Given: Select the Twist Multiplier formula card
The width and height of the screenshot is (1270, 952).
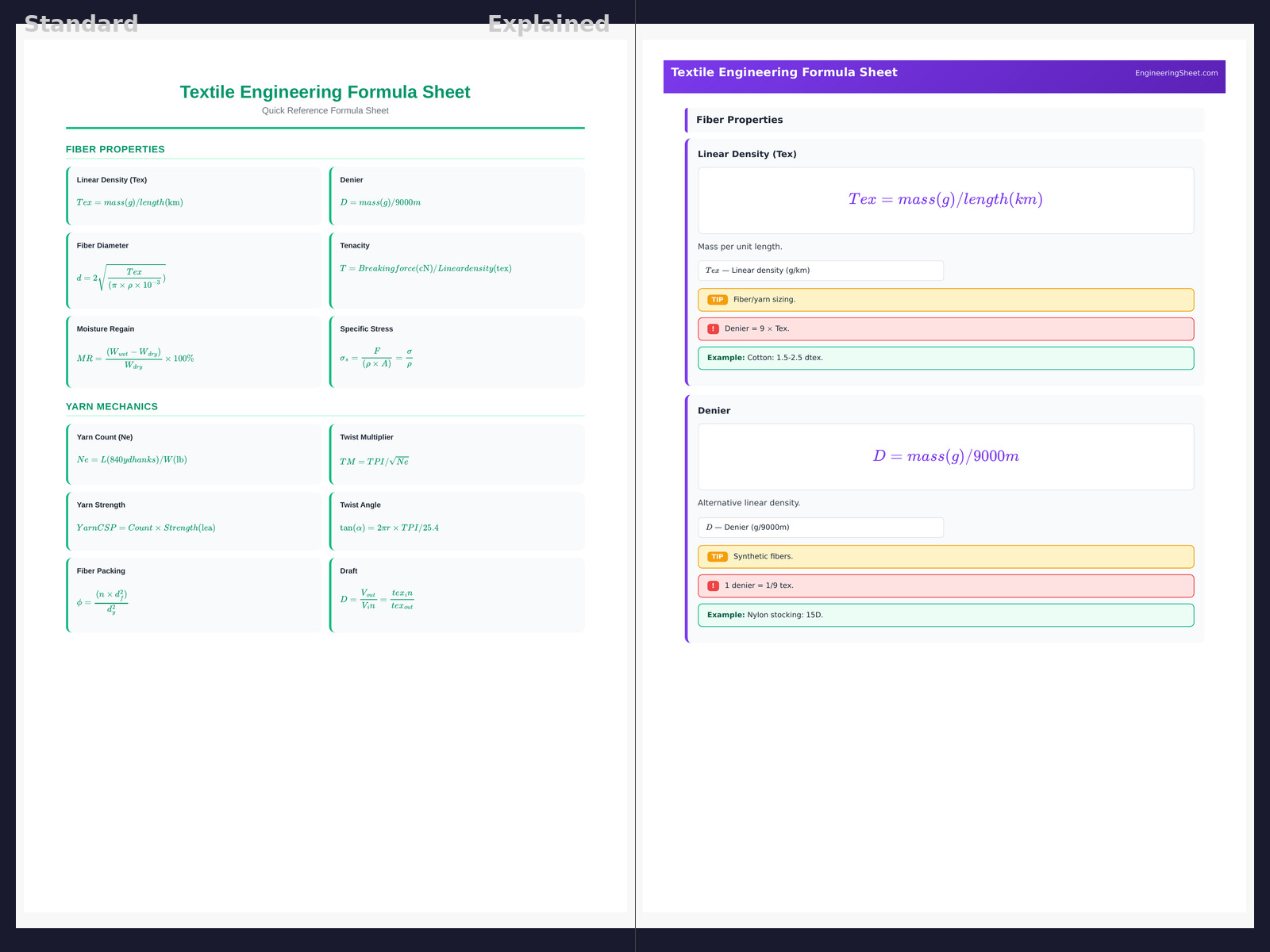Looking at the screenshot, I should pos(457,454).
